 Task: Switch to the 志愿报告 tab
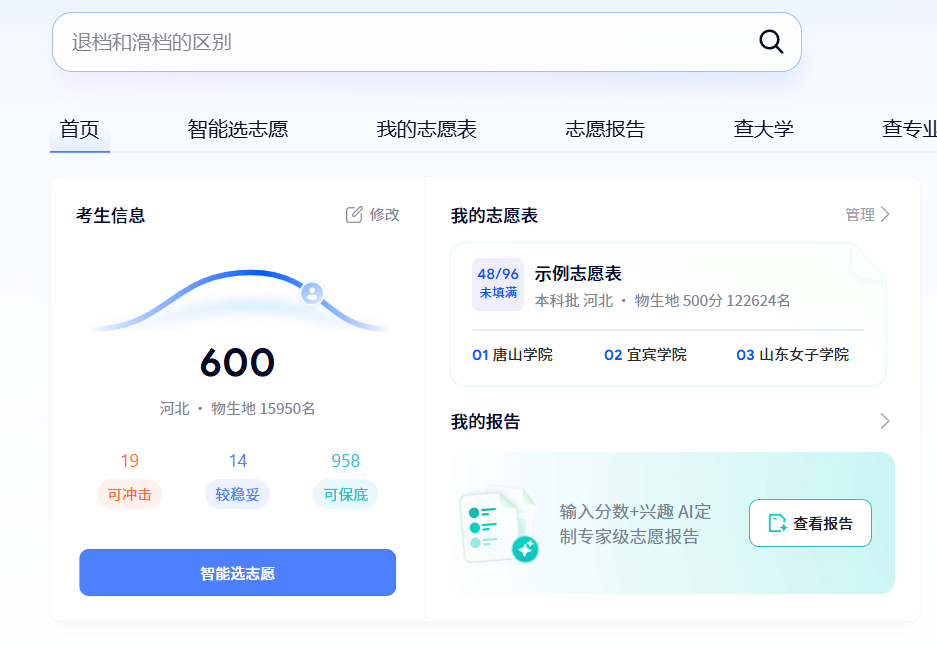tap(604, 128)
